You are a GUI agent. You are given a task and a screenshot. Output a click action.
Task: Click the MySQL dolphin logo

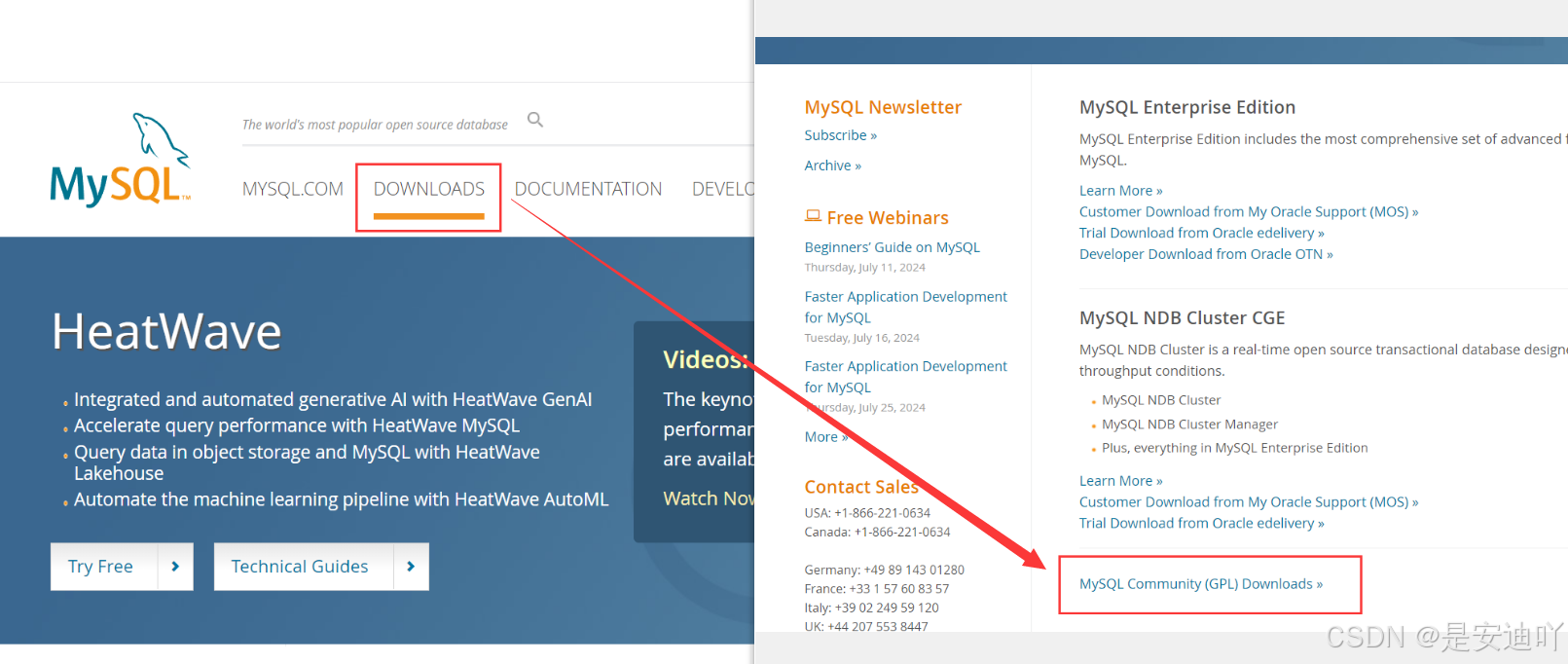121,160
